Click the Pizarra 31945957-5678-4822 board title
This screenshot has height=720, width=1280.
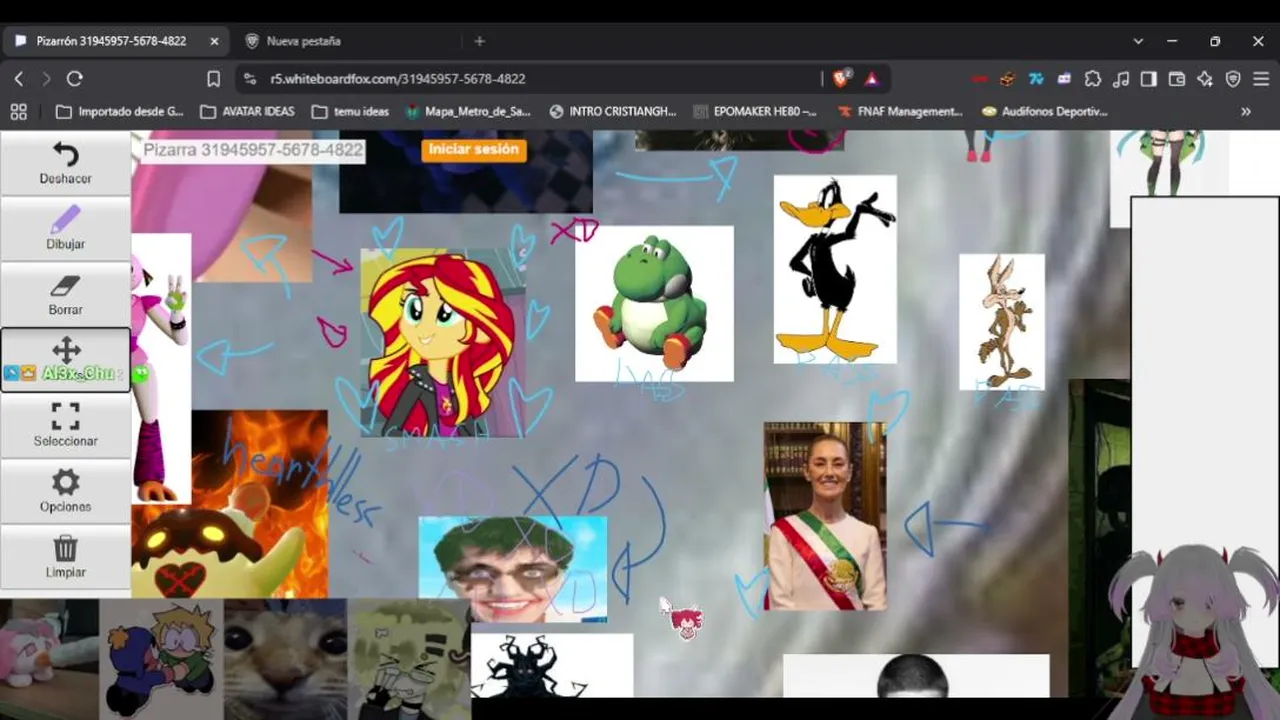[x=252, y=150]
